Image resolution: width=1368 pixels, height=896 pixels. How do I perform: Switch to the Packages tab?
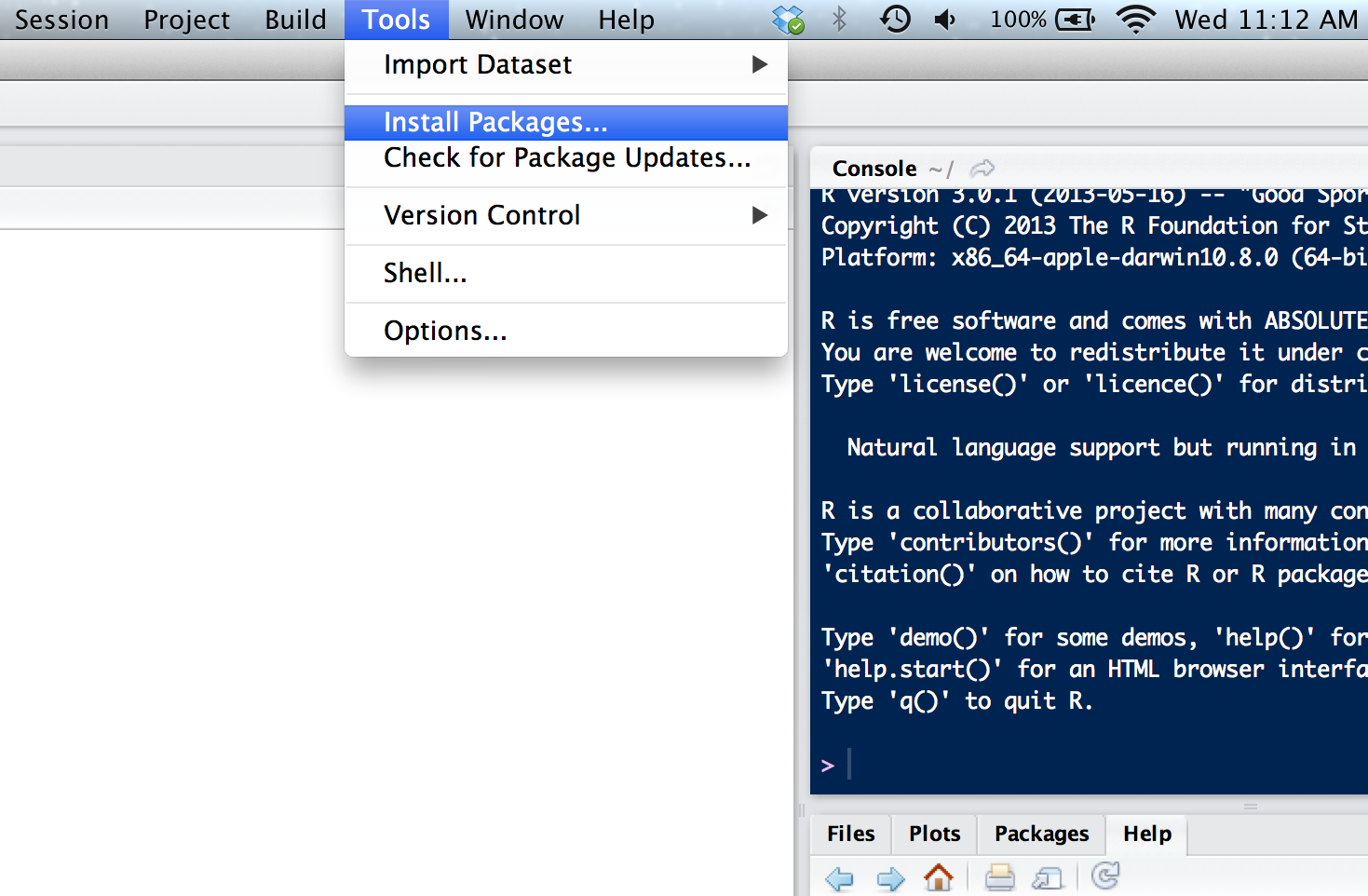tap(1040, 834)
